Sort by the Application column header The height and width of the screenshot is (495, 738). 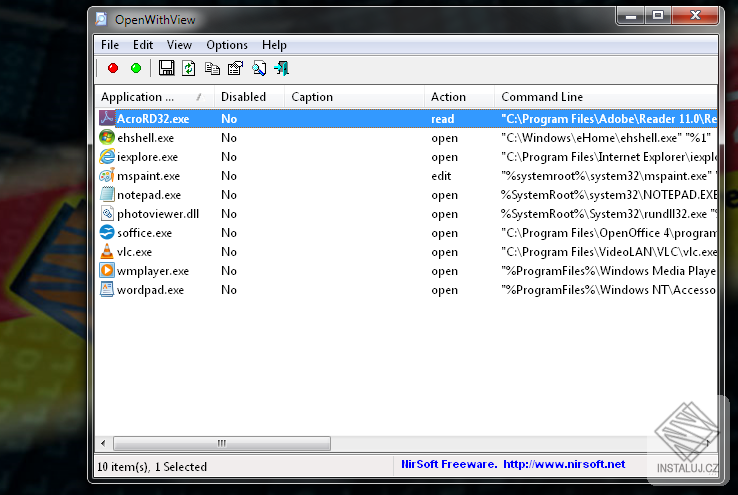click(x=154, y=97)
